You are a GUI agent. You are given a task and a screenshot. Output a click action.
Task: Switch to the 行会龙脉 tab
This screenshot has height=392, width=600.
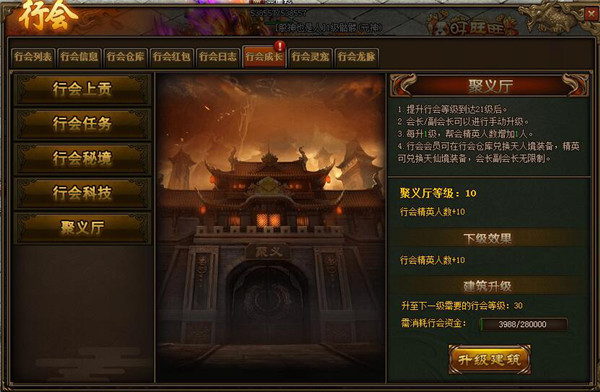coord(357,57)
